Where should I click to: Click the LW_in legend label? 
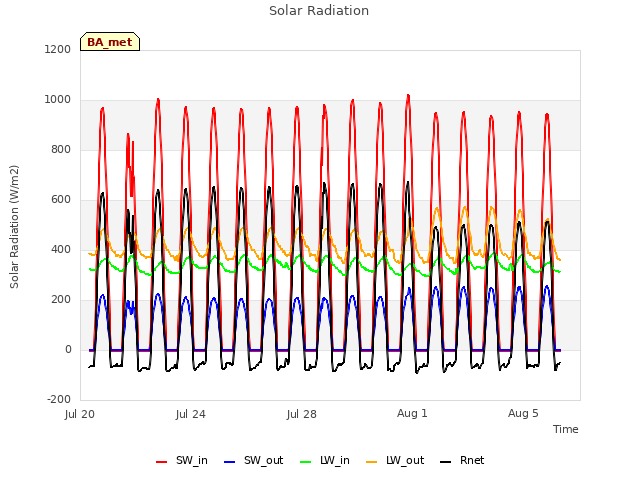(335, 460)
